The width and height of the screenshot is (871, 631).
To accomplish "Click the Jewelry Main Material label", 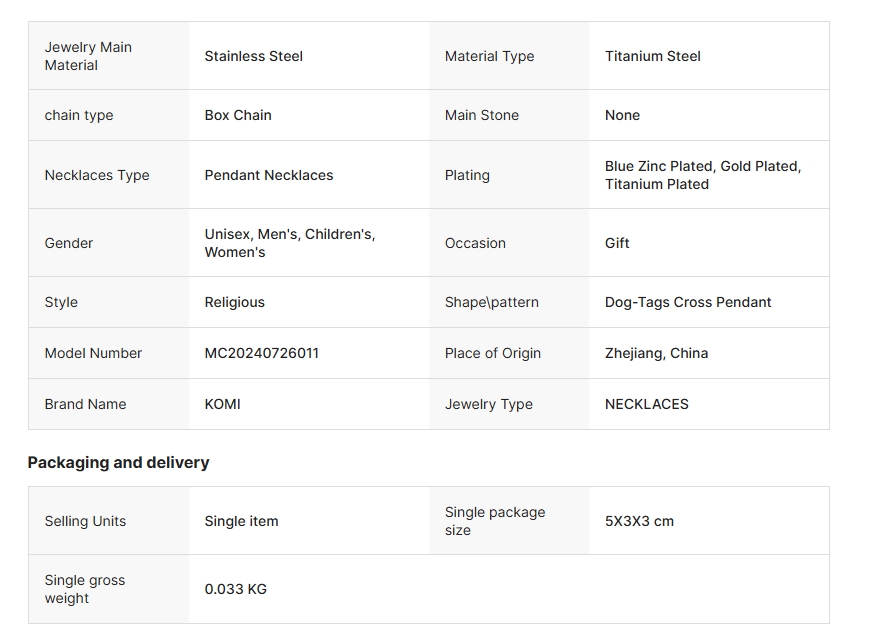I will click(88, 56).
